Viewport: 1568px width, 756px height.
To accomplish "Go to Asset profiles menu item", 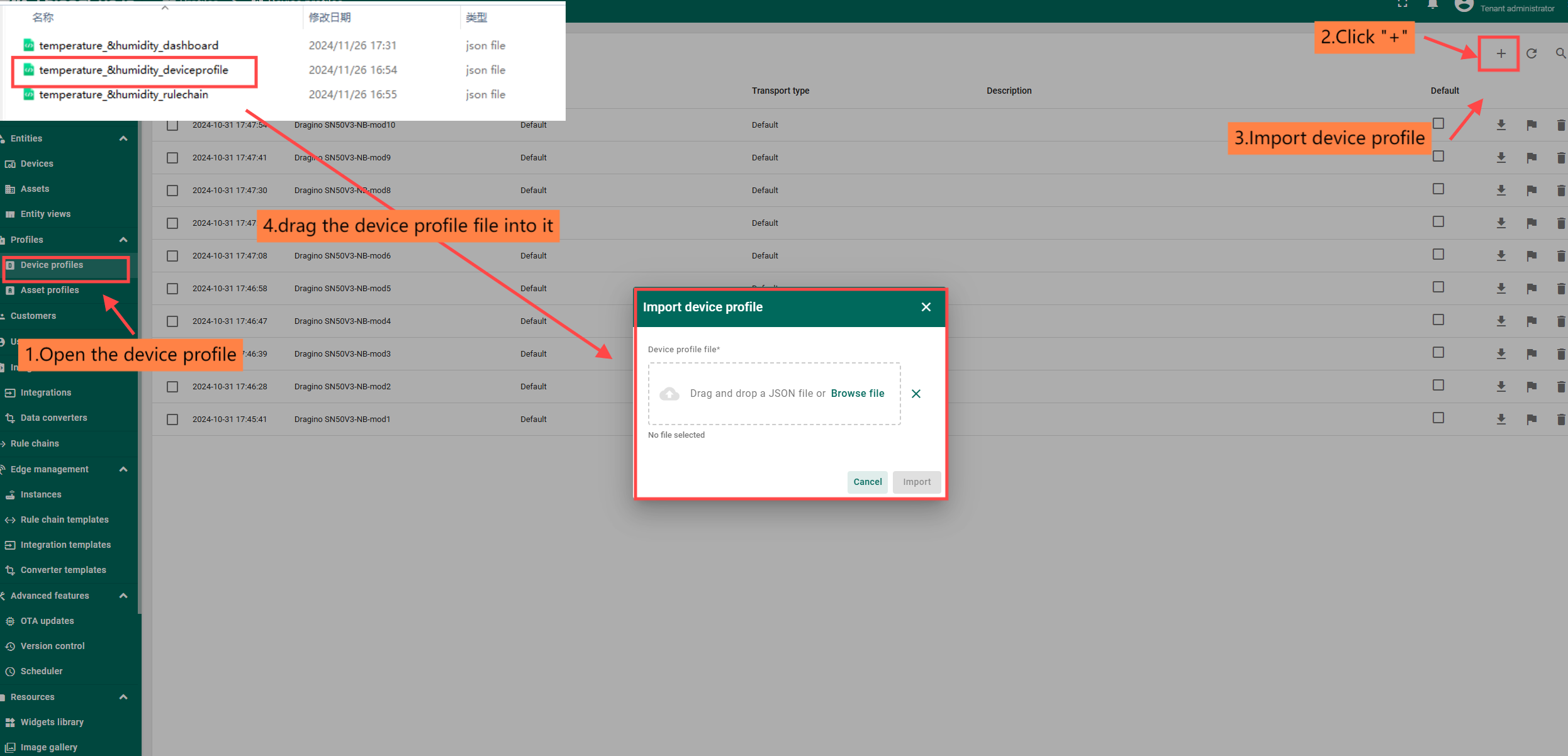I will (x=50, y=290).
